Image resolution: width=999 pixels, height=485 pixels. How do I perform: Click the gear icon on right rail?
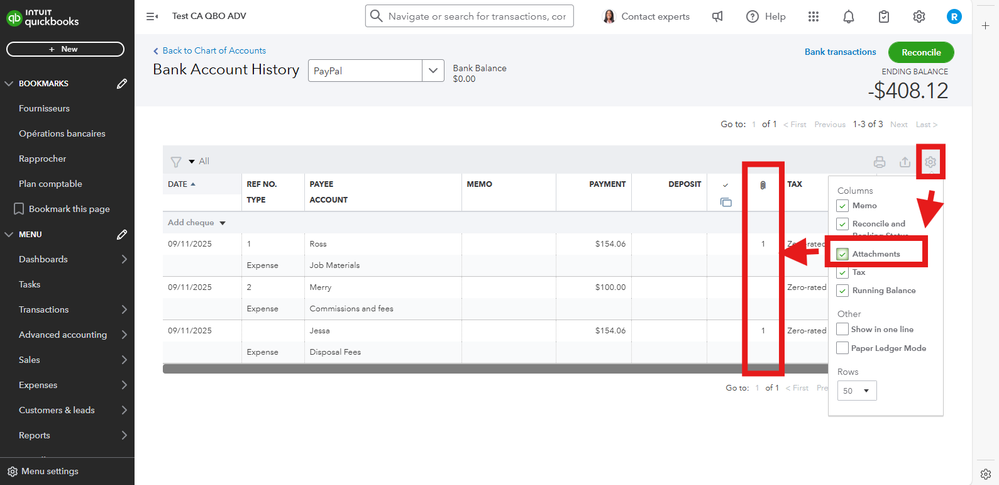(986, 474)
